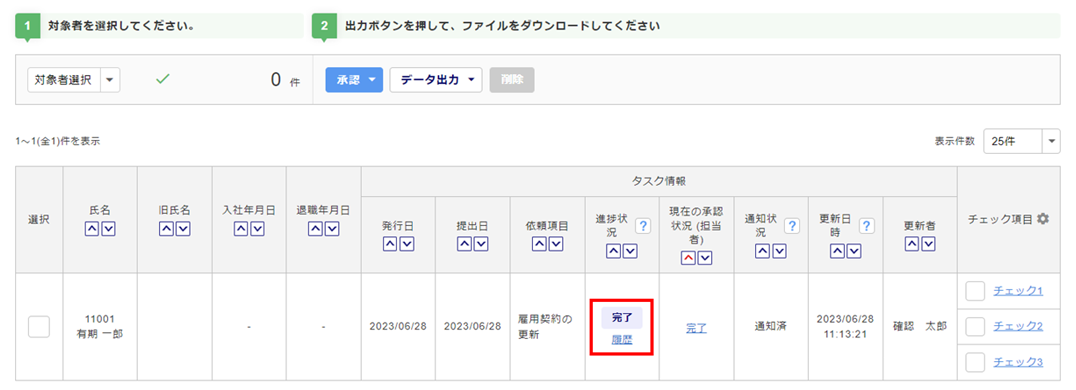Image resolution: width=1076 pixels, height=390 pixels.
Task: Tick the チェック1 checkbox
Action: pyautogui.click(x=976, y=292)
